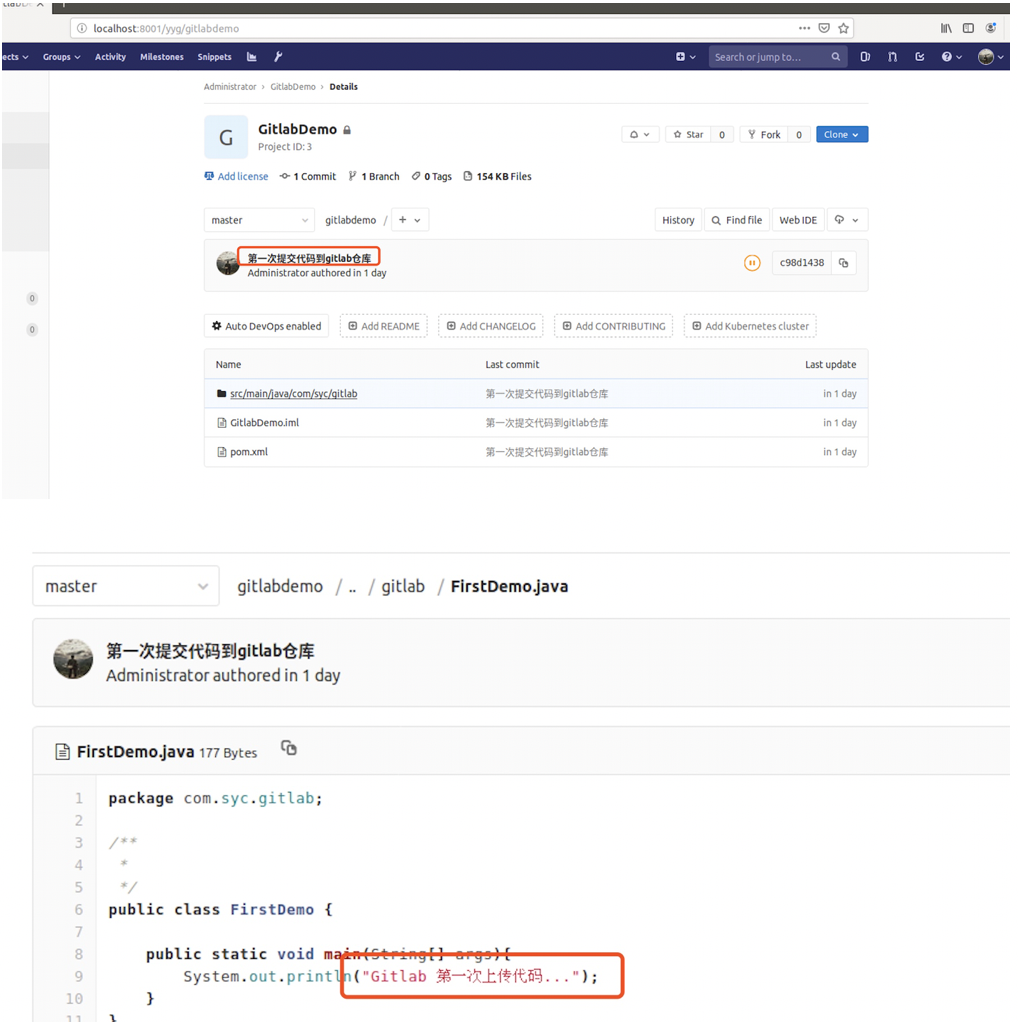Open the Firefox Library icon

pos(946,28)
